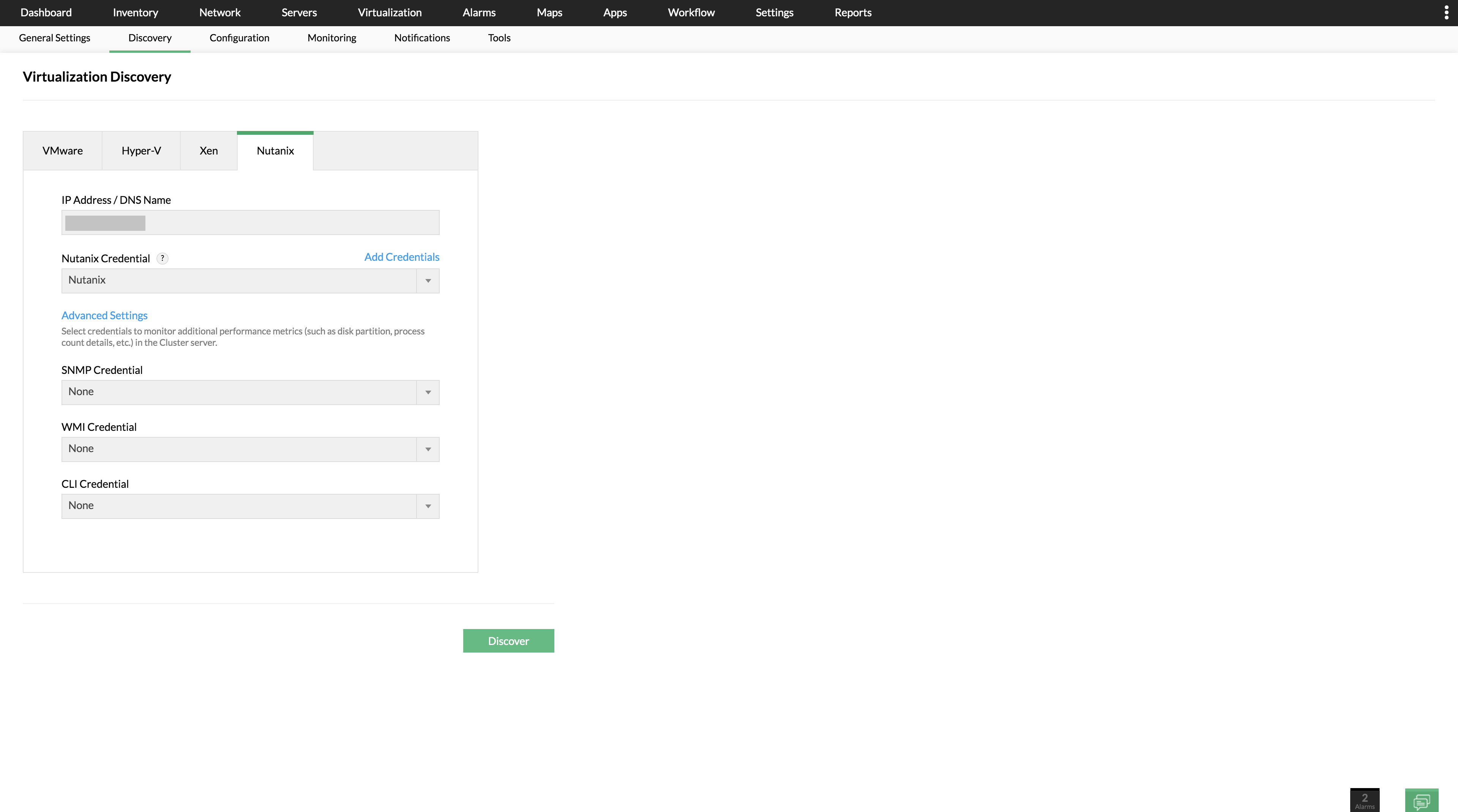Select the Xen tab

click(208, 150)
